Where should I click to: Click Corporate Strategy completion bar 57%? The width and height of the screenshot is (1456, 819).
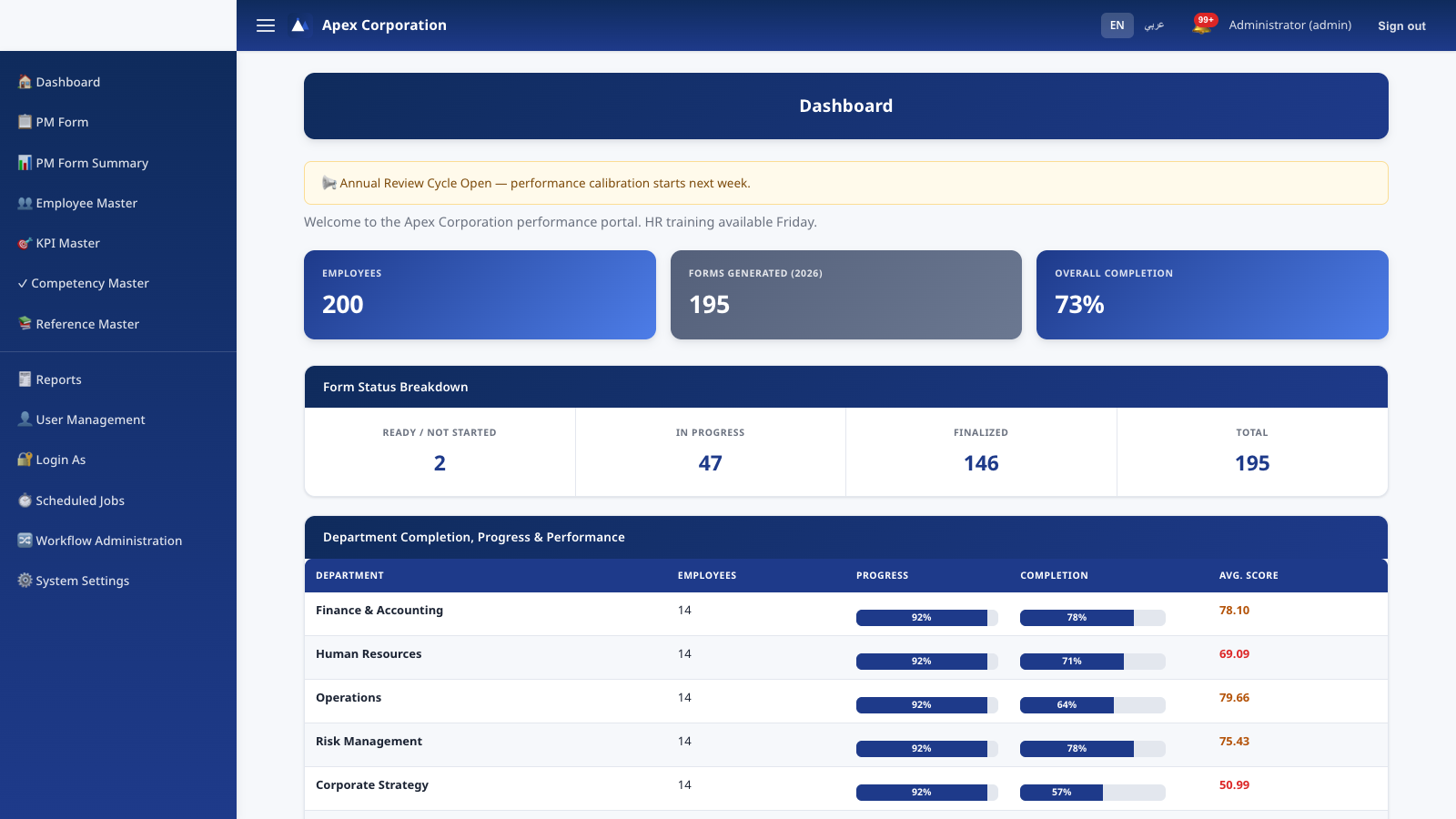(1093, 793)
